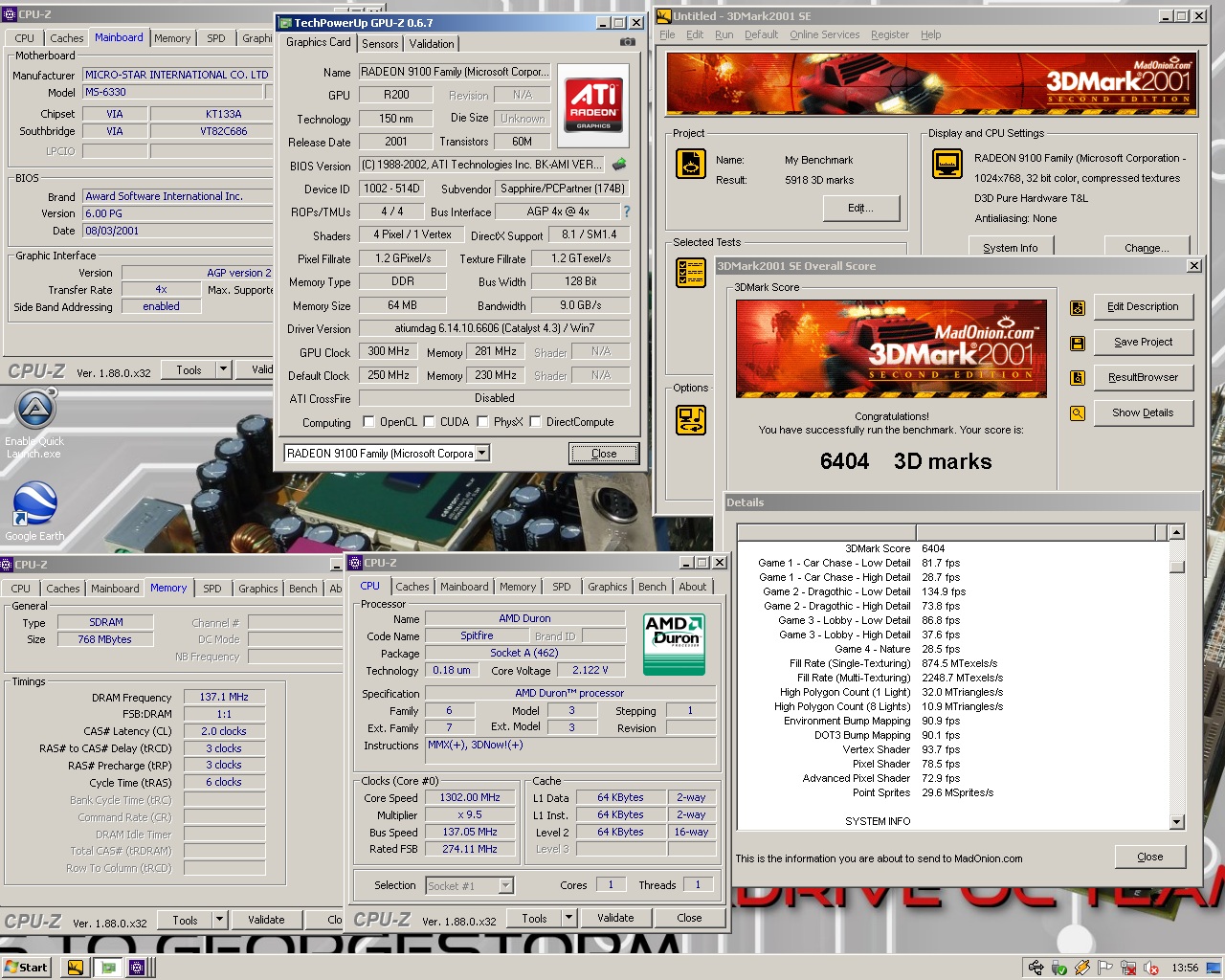The width and height of the screenshot is (1225, 980).
Task: Tick the CUDA checkbox in GPU-Z
Action: [x=430, y=421]
